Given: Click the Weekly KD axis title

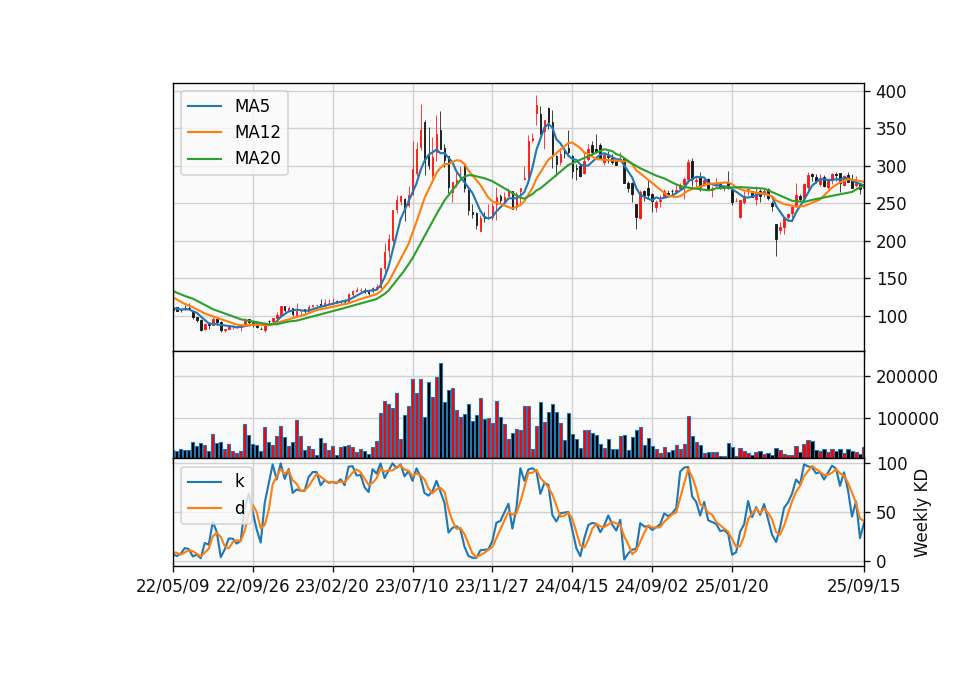Looking at the screenshot, I should [x=921, y=514].
